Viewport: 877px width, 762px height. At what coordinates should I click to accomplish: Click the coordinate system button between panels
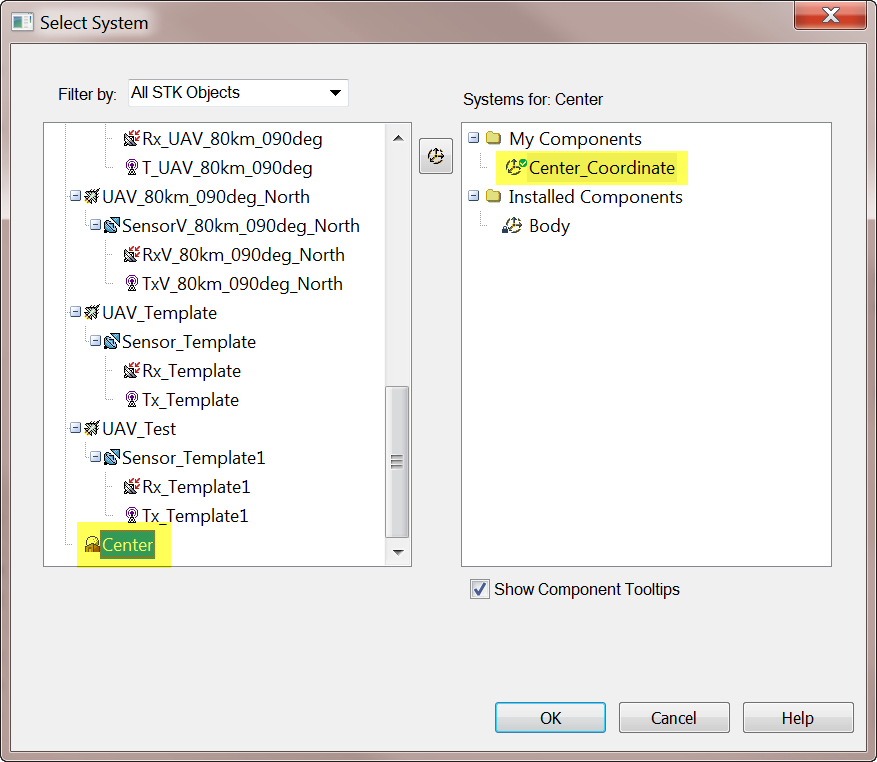[x=435, y=156]
